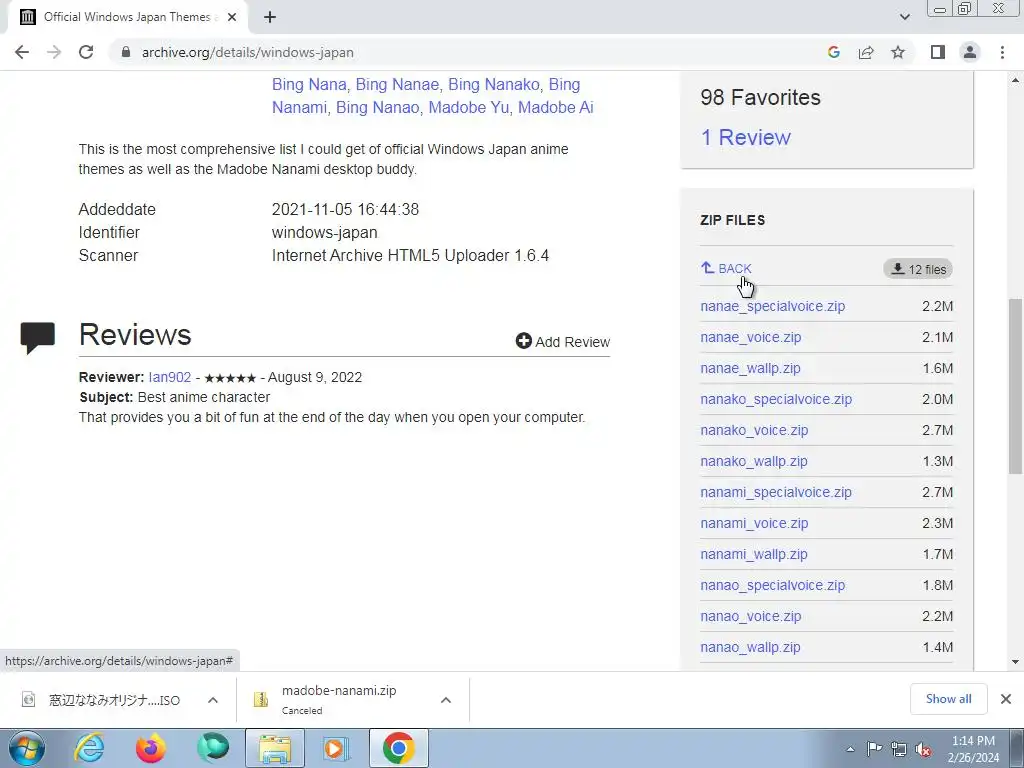Download nanae_wallp.zip
Screen dimensions: 1024x768
[750, 368]
